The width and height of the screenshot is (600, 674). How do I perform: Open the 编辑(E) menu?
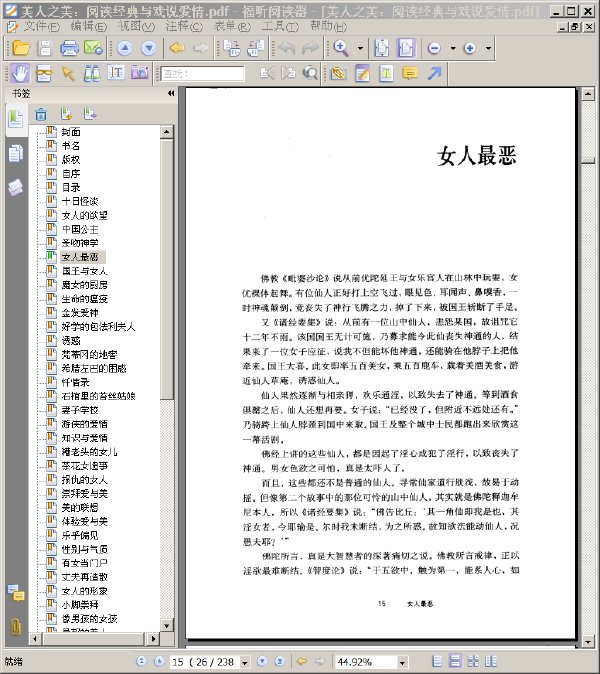click(89, 27)
